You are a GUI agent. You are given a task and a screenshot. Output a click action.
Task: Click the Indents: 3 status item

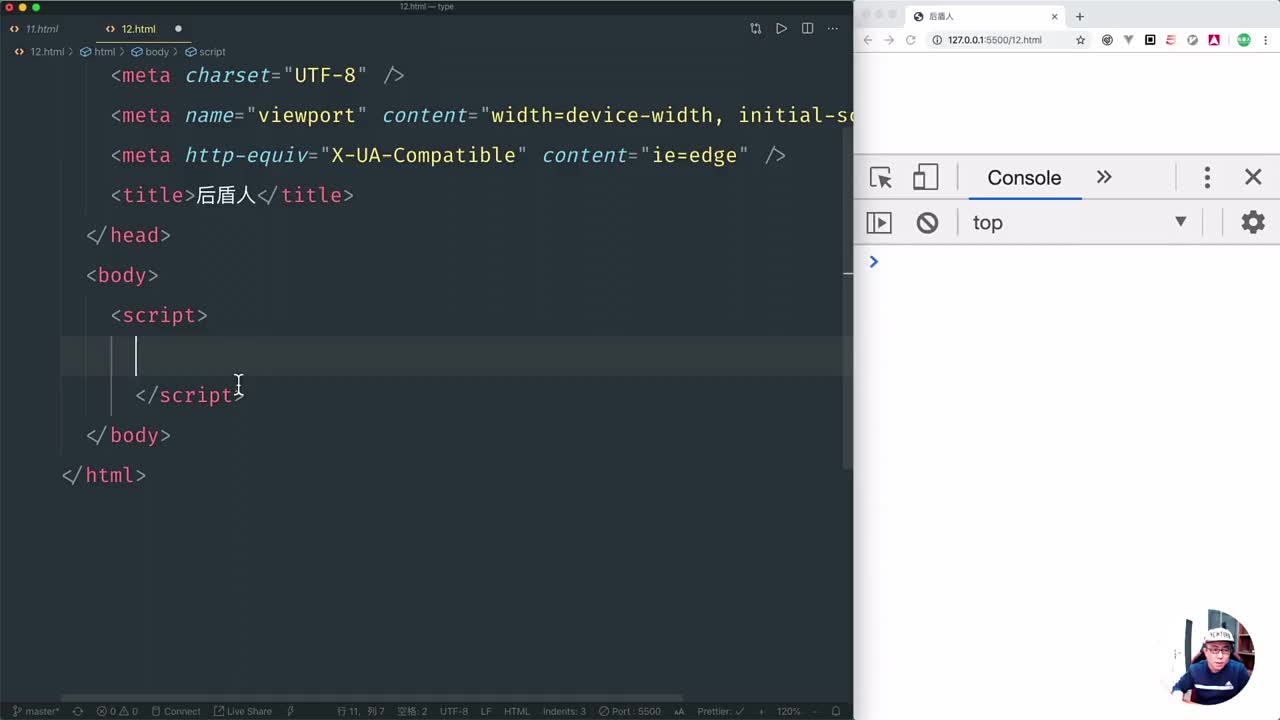565,711
